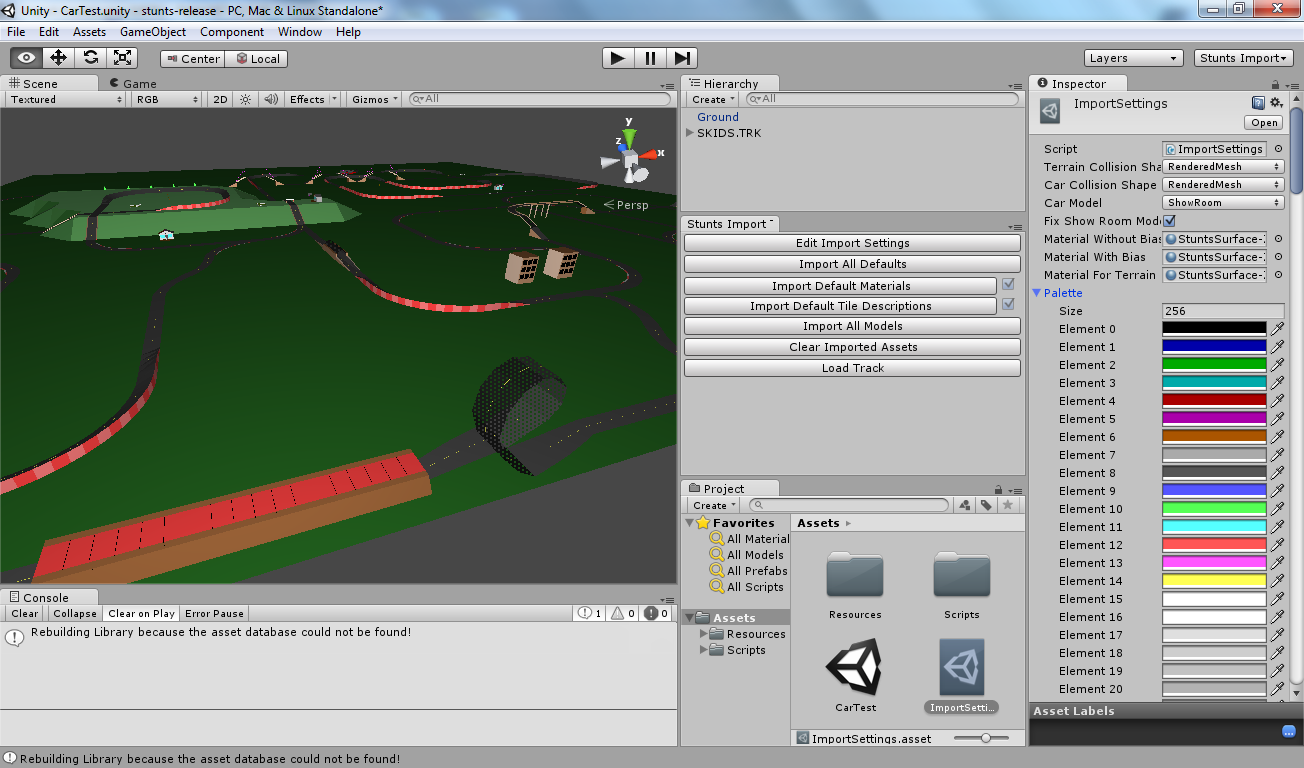Click Material With Bias object picker circle
This screenshot has height=768, width=1304.
[x=1278, y=257]
